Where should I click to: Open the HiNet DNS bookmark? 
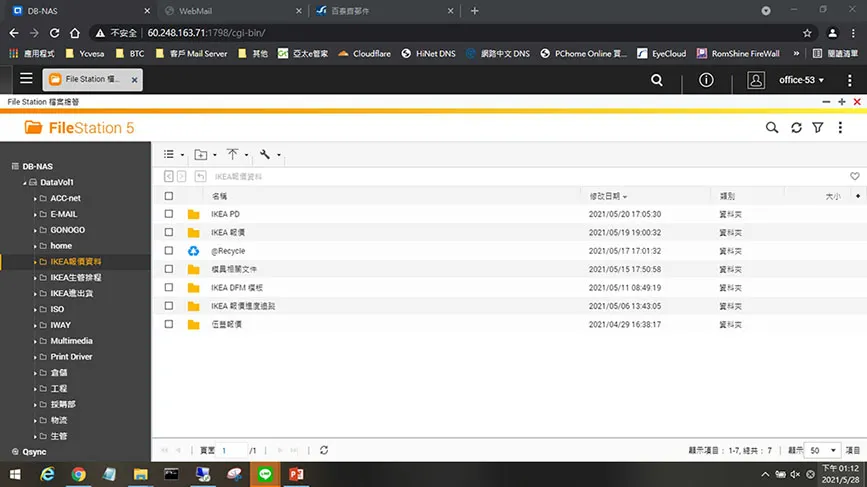(x=429, y=54)
